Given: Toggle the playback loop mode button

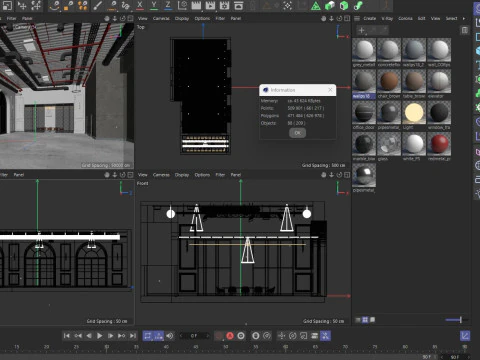Looking at the screenshot, I should point(148,336).
